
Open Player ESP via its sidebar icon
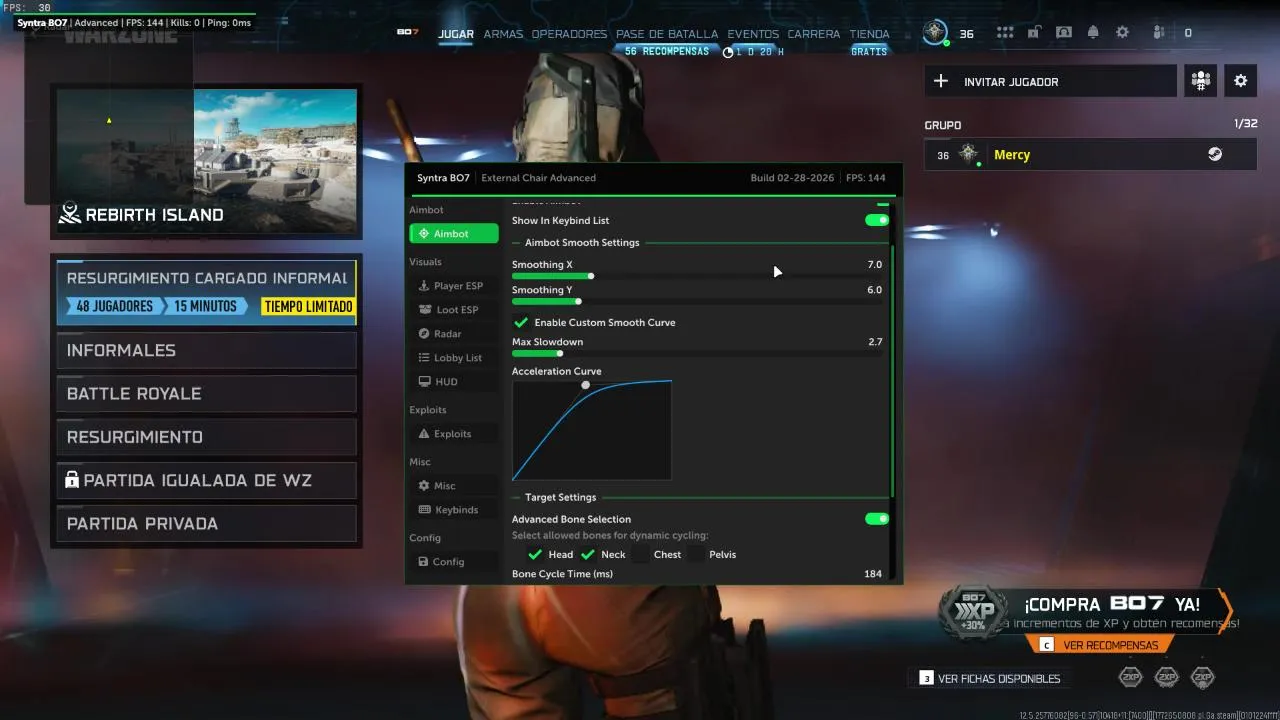click(x=424, y=286)
